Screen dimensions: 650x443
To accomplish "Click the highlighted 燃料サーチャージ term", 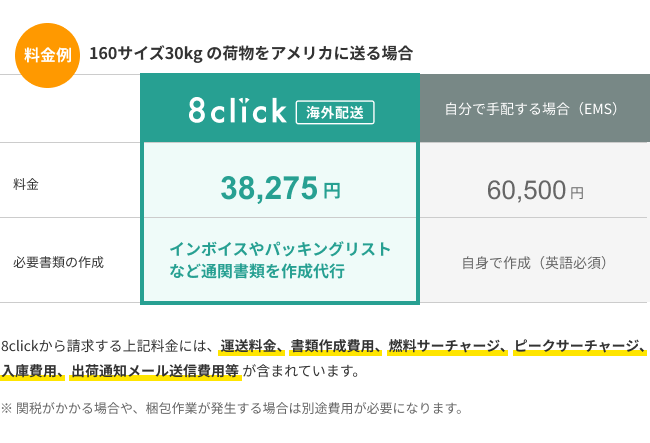I will pos(445,347).
